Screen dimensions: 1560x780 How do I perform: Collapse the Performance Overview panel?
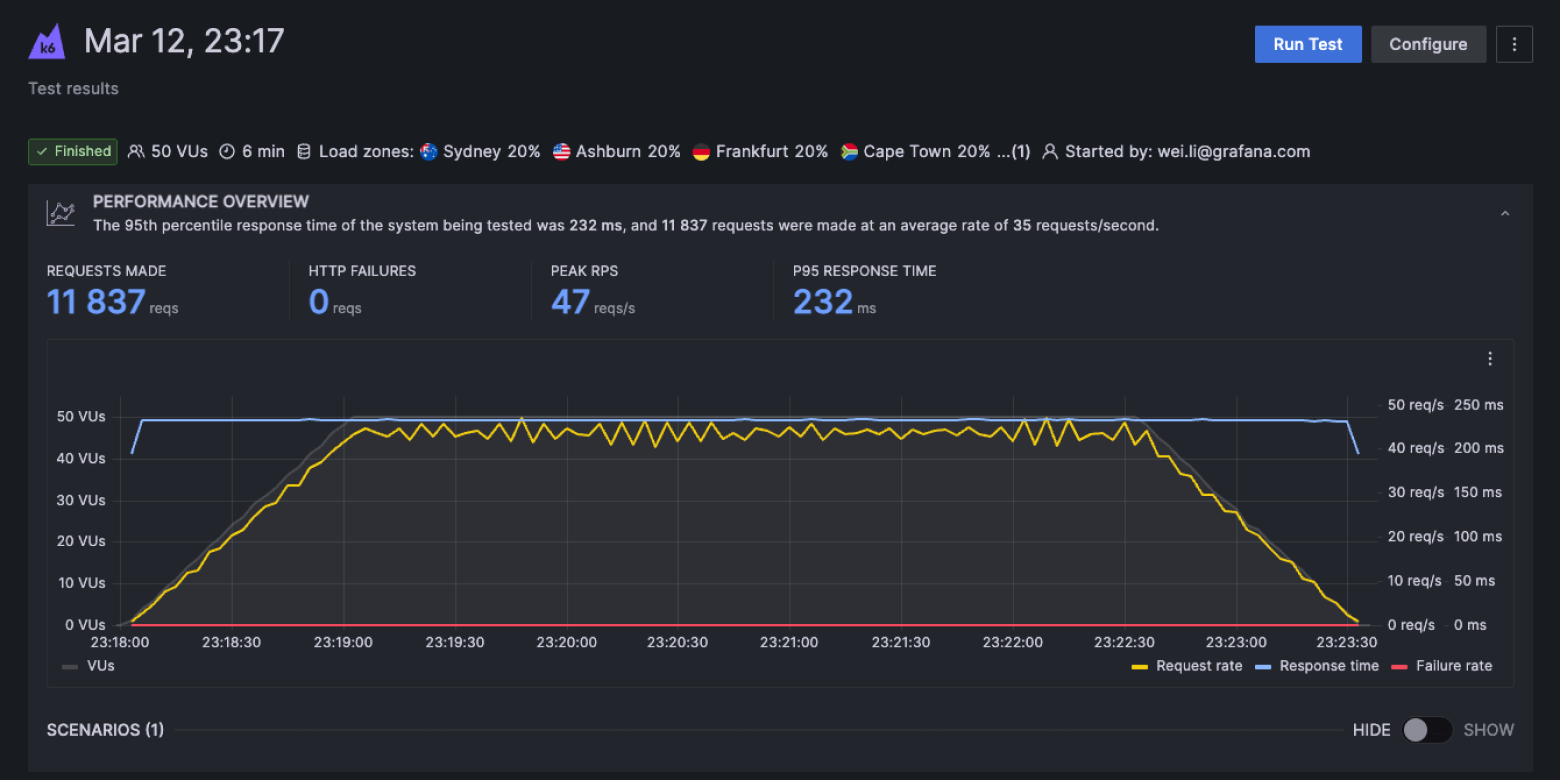[x=1505, y=213]
